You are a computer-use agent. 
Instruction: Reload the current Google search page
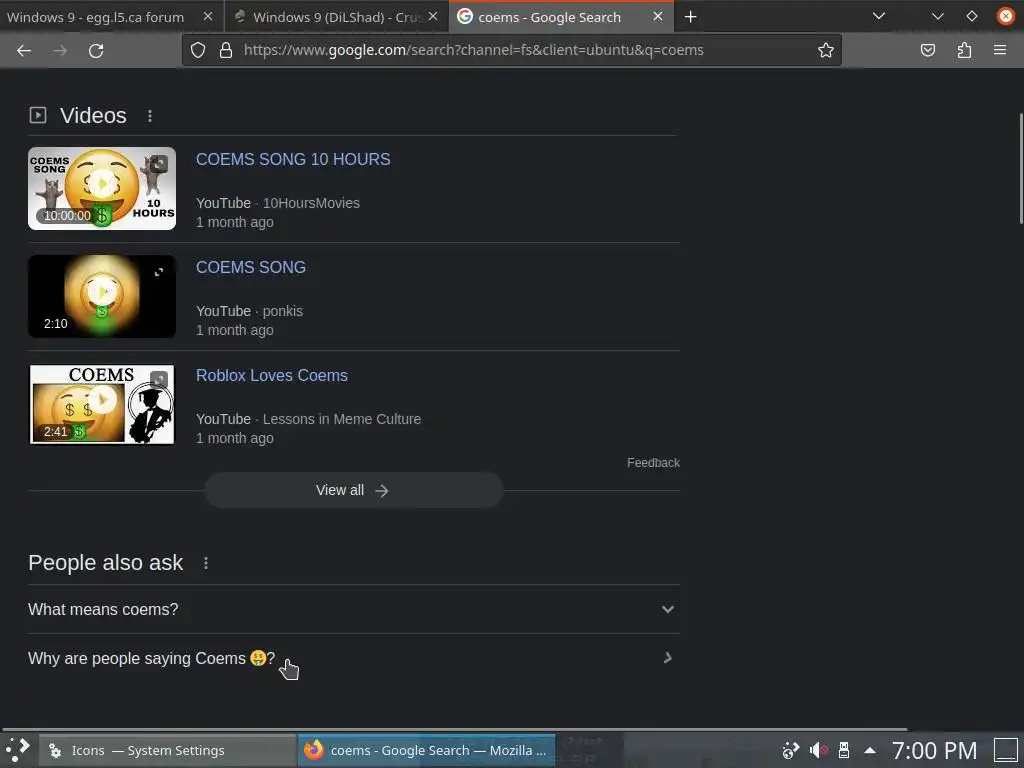click(96, 50)
